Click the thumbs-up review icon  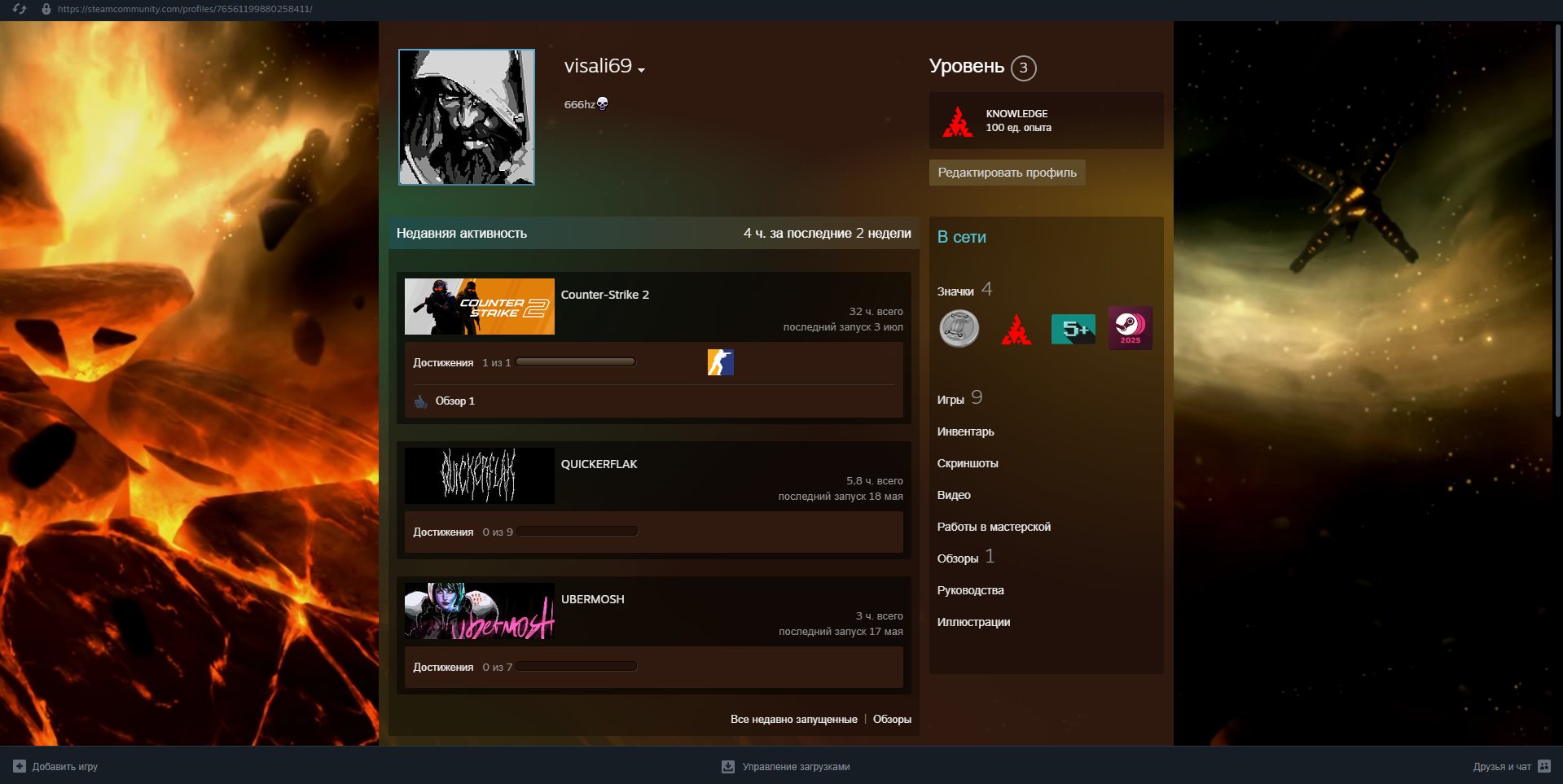click(x=420, y=401)
